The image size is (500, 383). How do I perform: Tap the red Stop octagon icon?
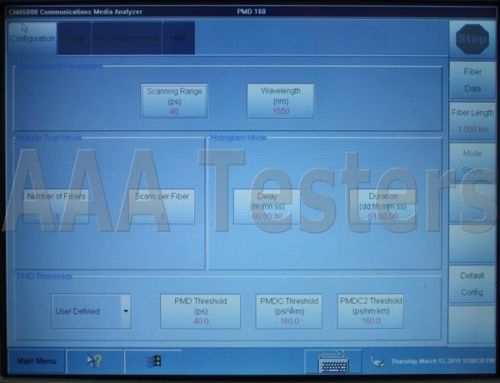click(x=472, y=39)
